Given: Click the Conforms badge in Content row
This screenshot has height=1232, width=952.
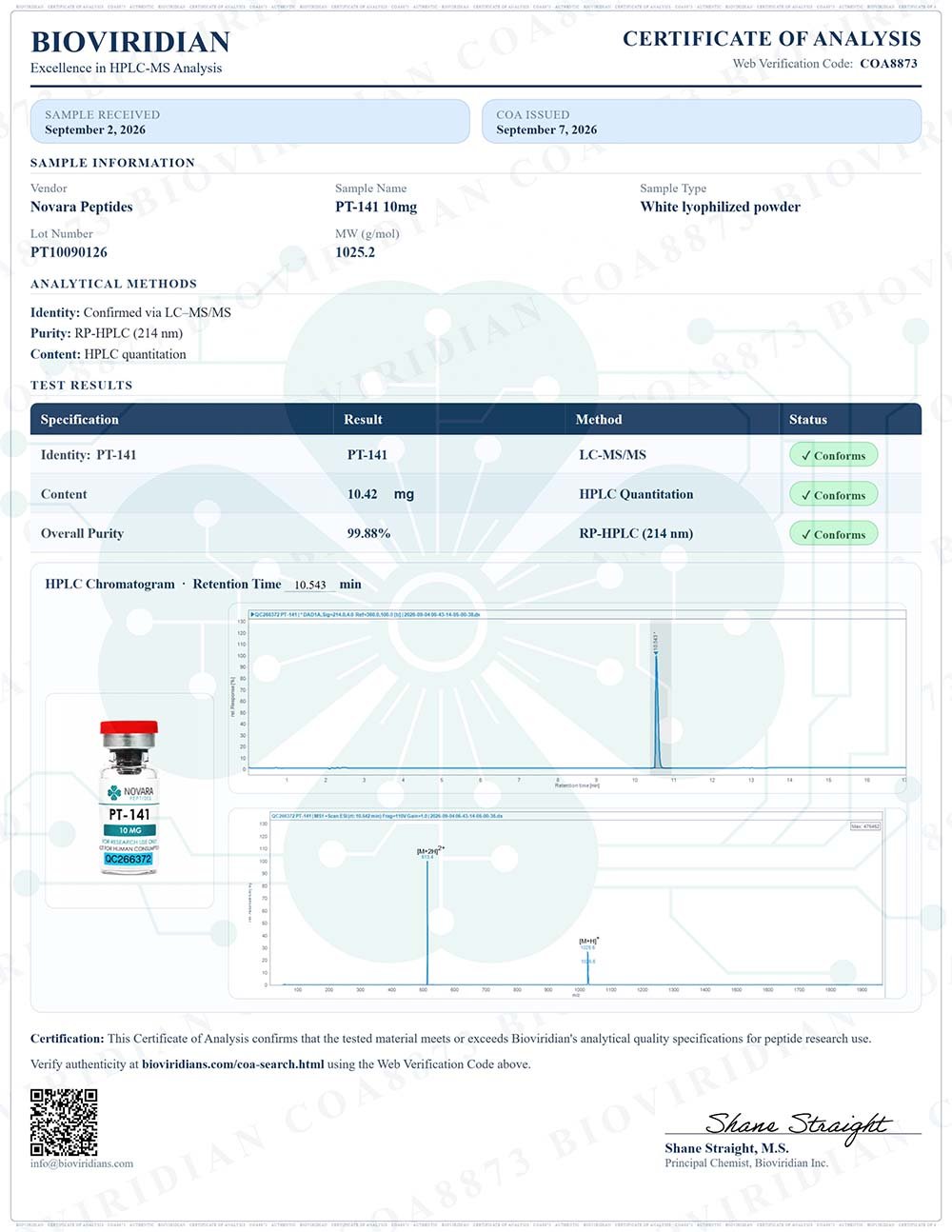Looking at the screenshot, I should point(833,495).
